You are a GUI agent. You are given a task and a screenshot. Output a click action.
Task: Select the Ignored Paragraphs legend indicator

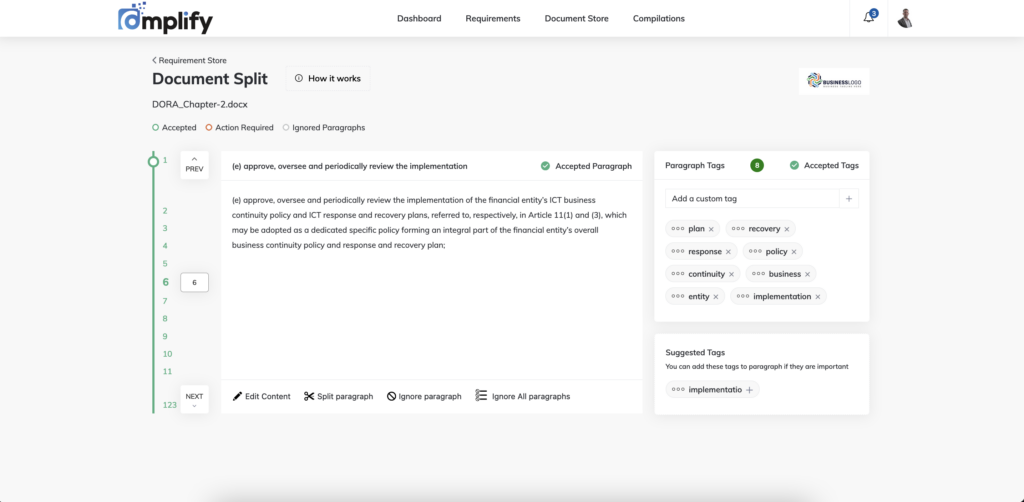285,127
